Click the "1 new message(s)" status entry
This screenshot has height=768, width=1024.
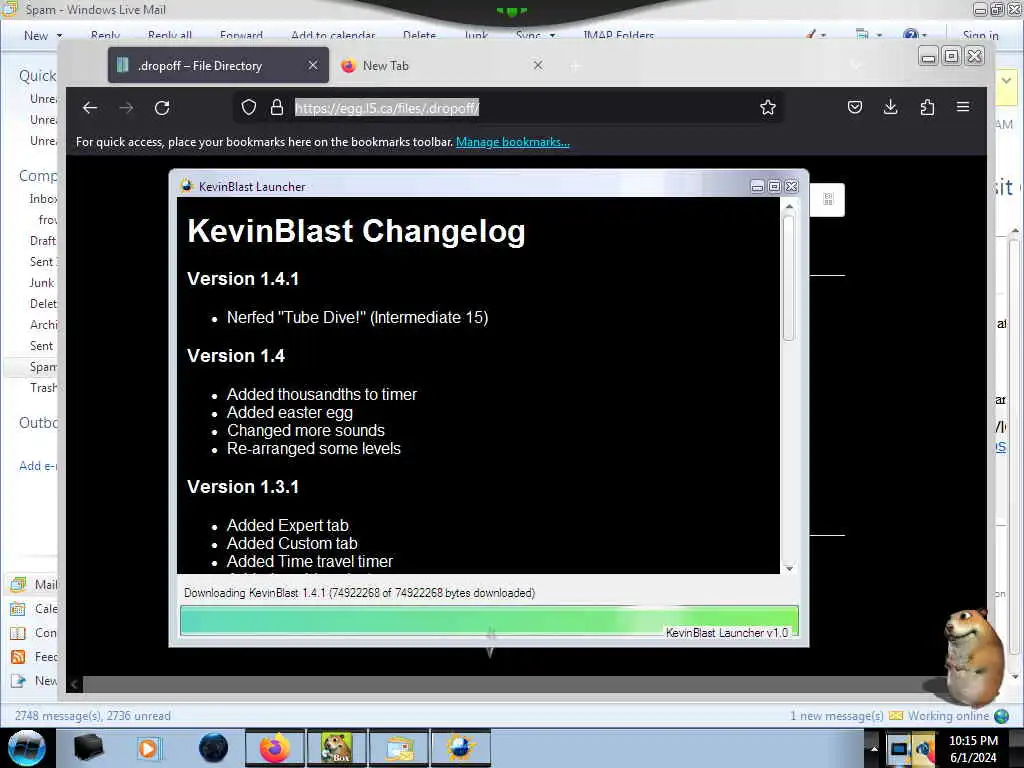(837, 716)
